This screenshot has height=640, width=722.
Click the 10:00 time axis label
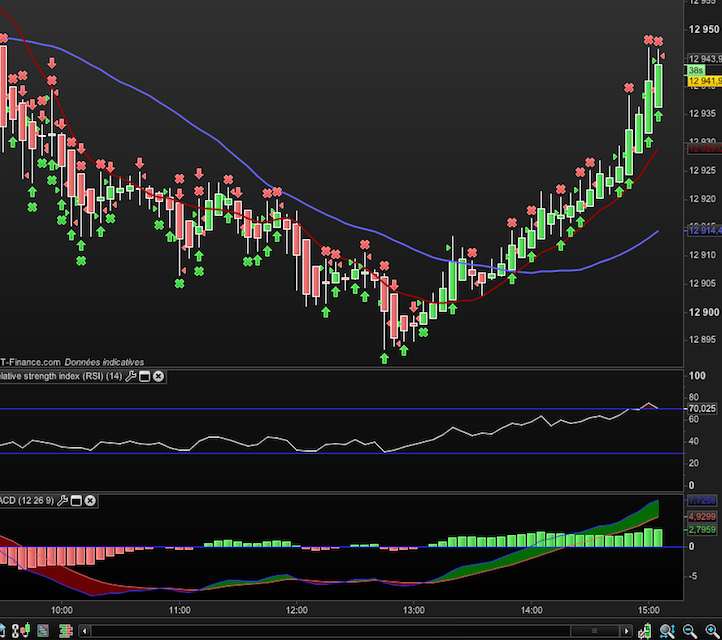pos(62,611)
